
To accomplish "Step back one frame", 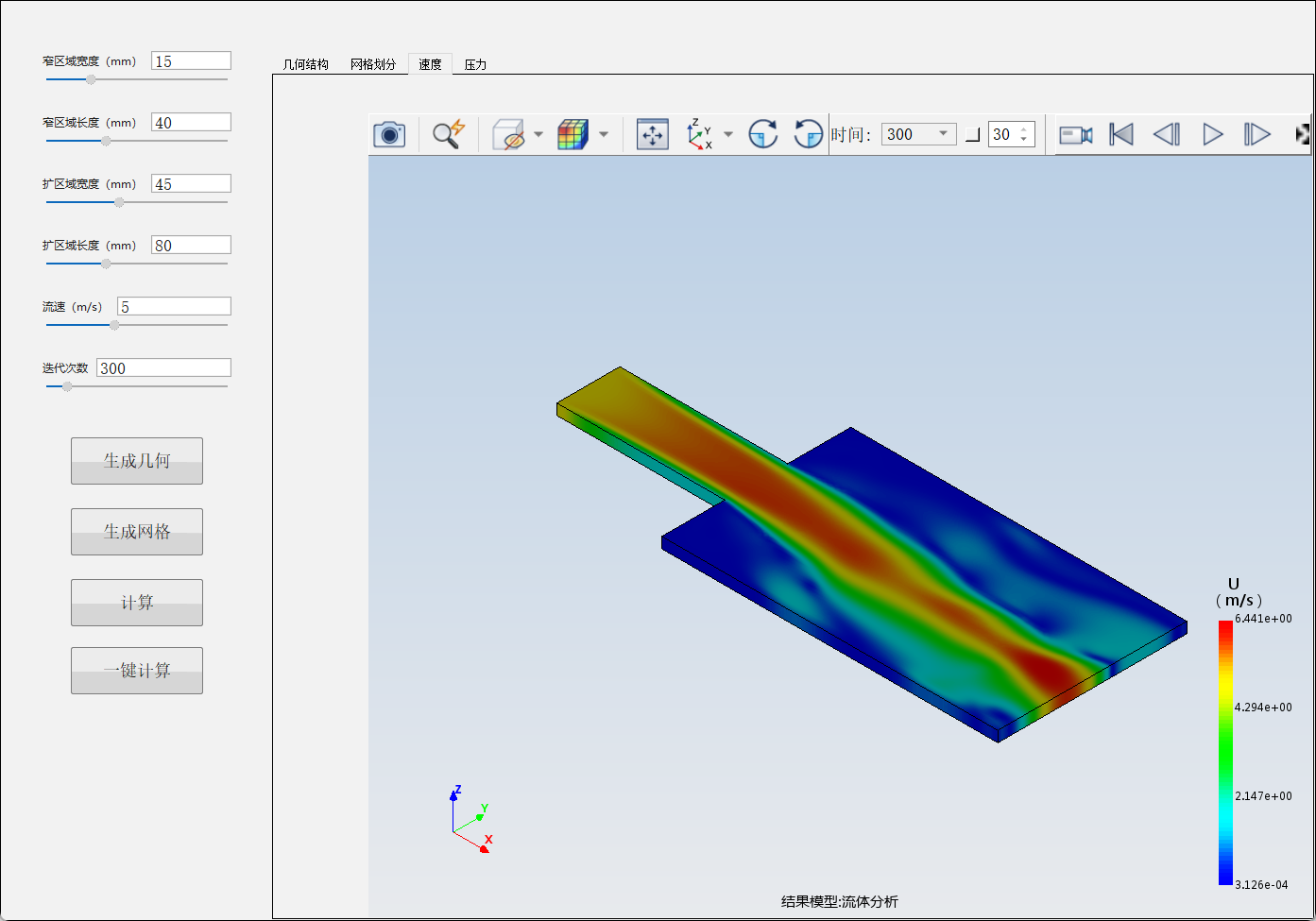I will 1167,134.
